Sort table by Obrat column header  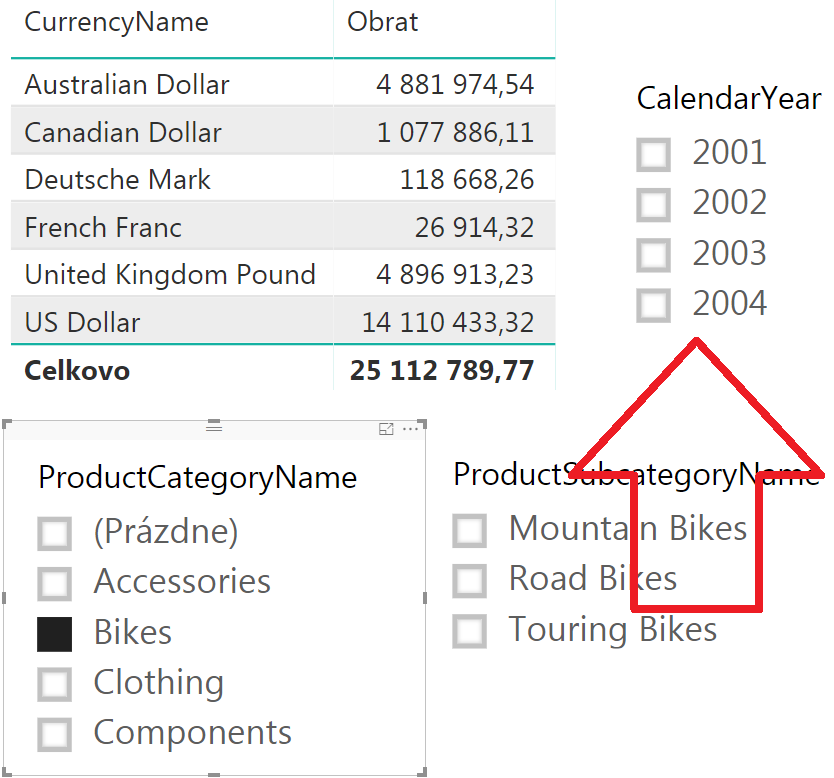pyautogui.click(x=382, y=22)
